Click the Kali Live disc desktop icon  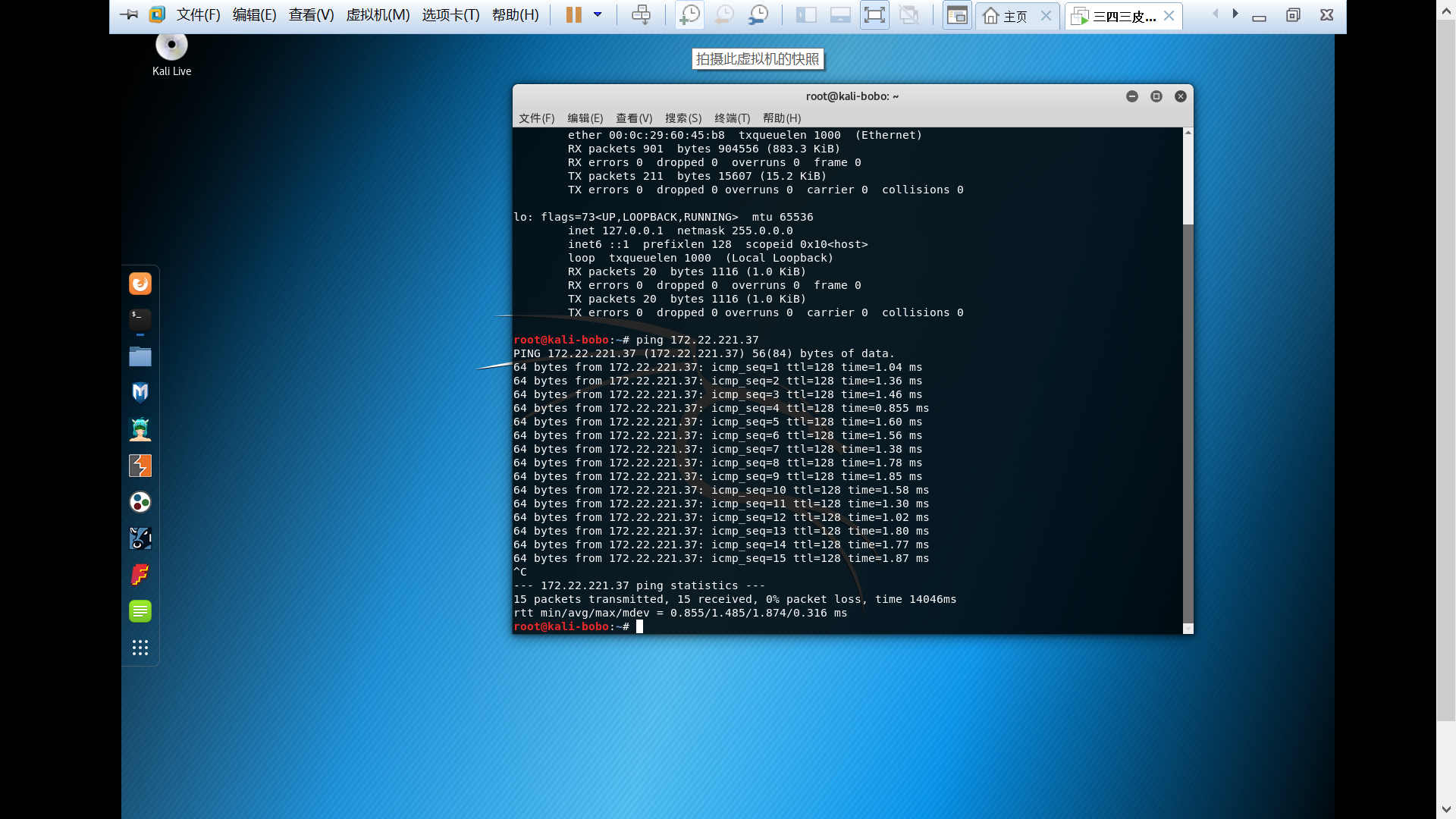point(172,46)
